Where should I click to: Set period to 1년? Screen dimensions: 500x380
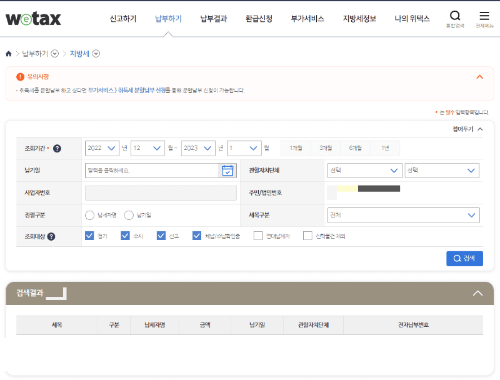[385, 148]
